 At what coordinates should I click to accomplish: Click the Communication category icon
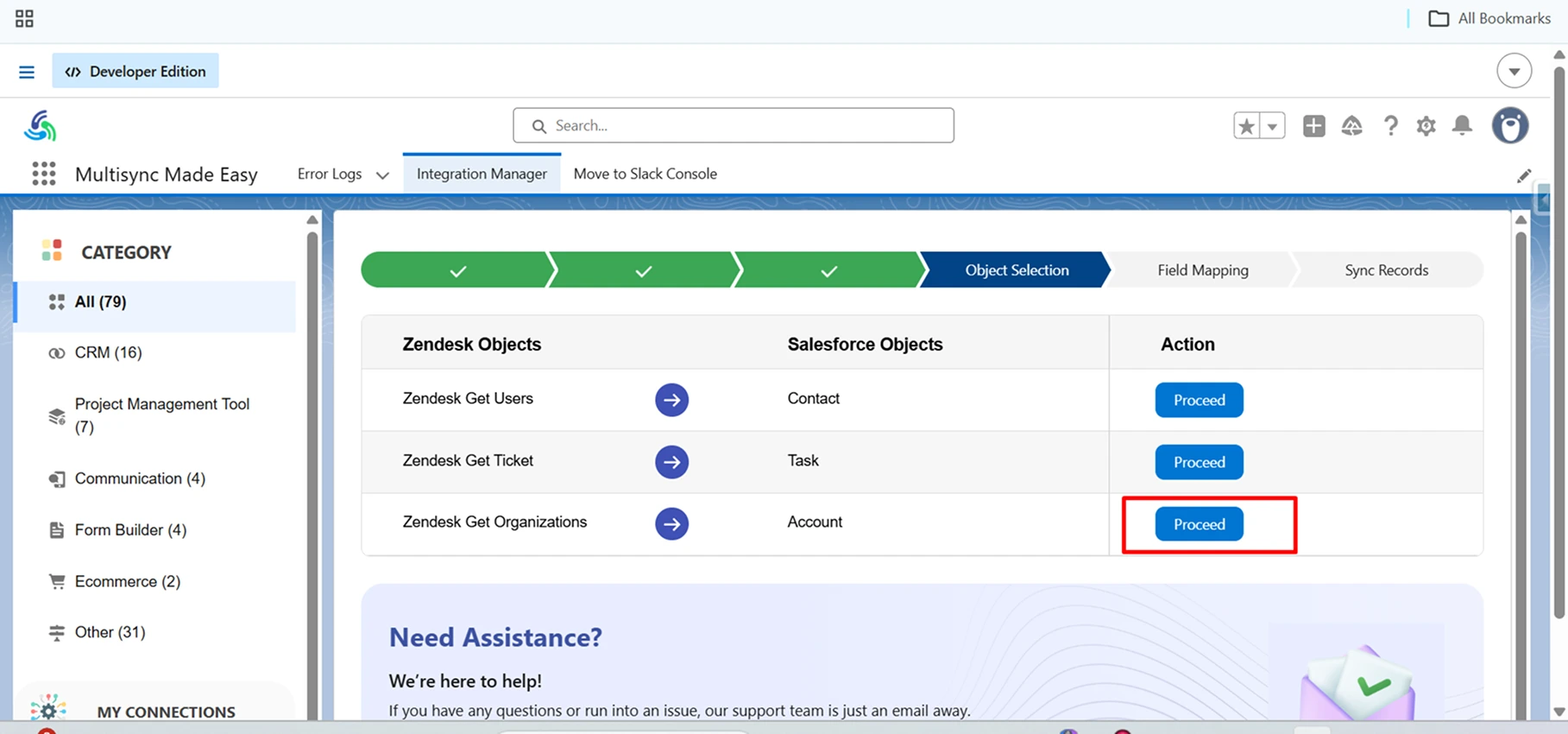point(57,479)
